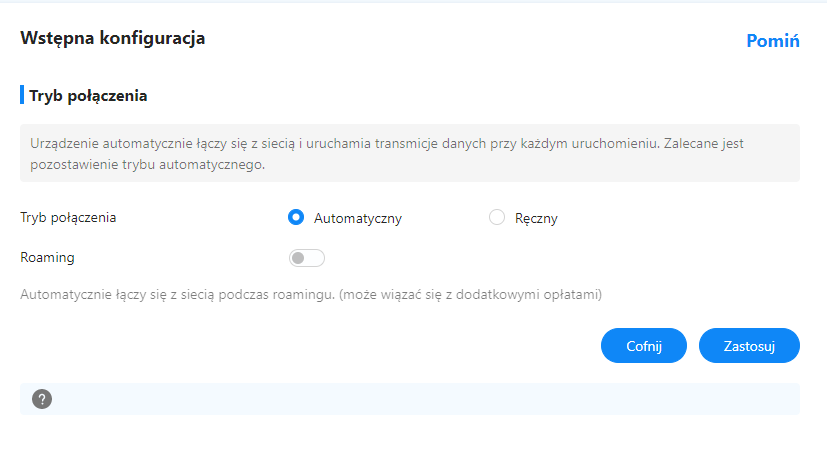Click the Roaming setting label
The height and width of the screenshot is (457, 827).
coord(47,258)
